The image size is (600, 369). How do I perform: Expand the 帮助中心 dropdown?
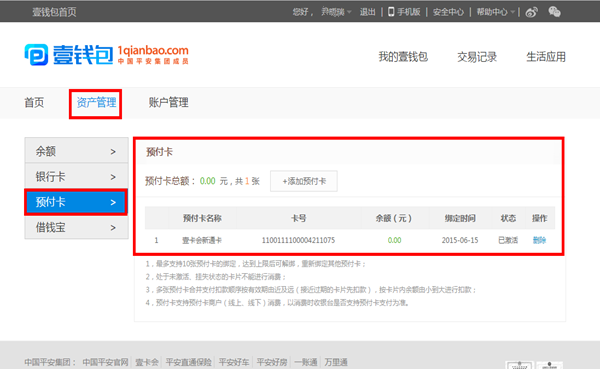[x=495, y=12]
